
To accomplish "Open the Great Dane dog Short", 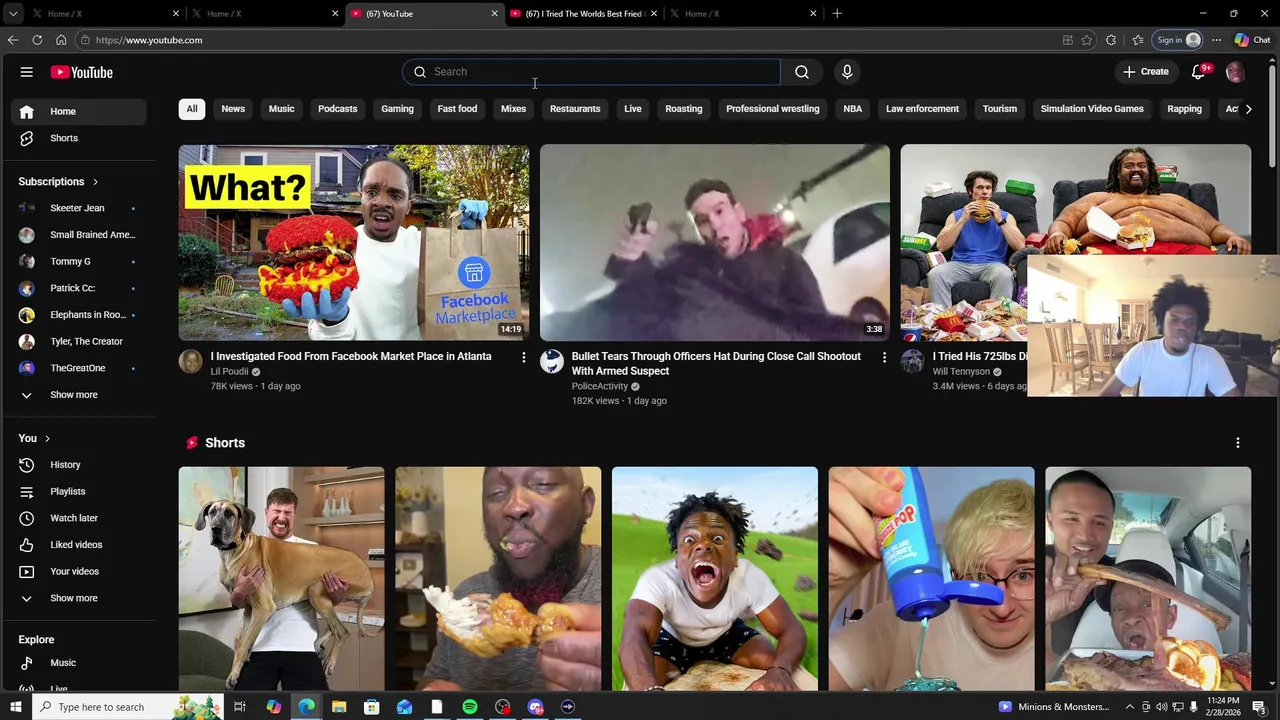I will [x=281, y=578].
